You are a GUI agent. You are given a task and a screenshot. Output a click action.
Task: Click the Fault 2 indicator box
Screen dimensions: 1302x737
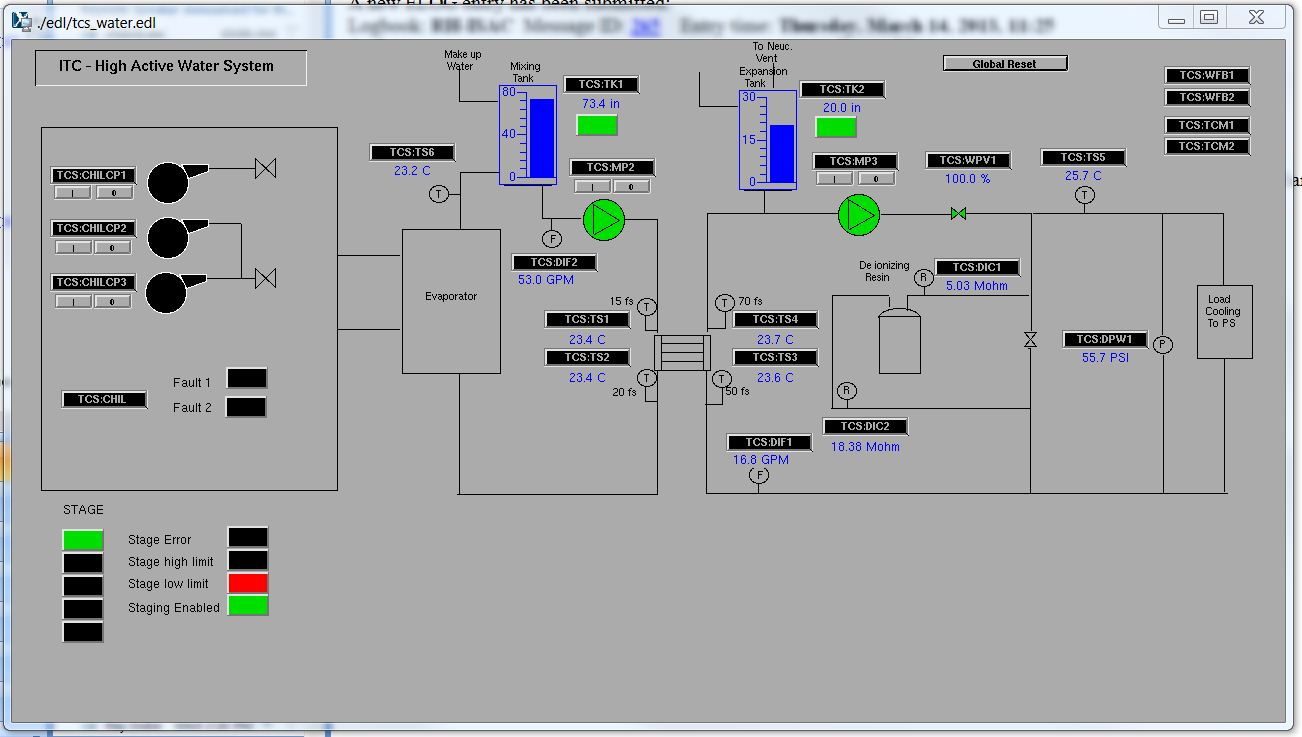[246, 407]
